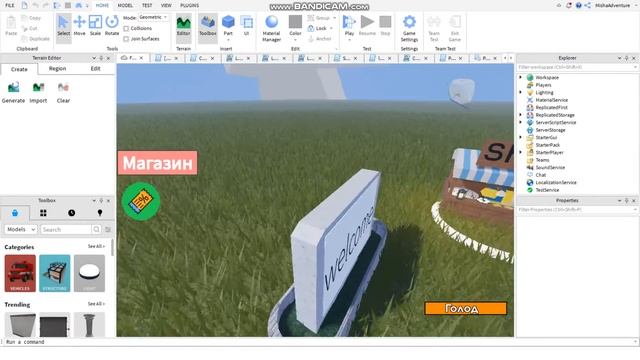The height and width of the screenshot is (360, 640).
Task: Open the Light category thumbnail
Action: pos(89,273)
